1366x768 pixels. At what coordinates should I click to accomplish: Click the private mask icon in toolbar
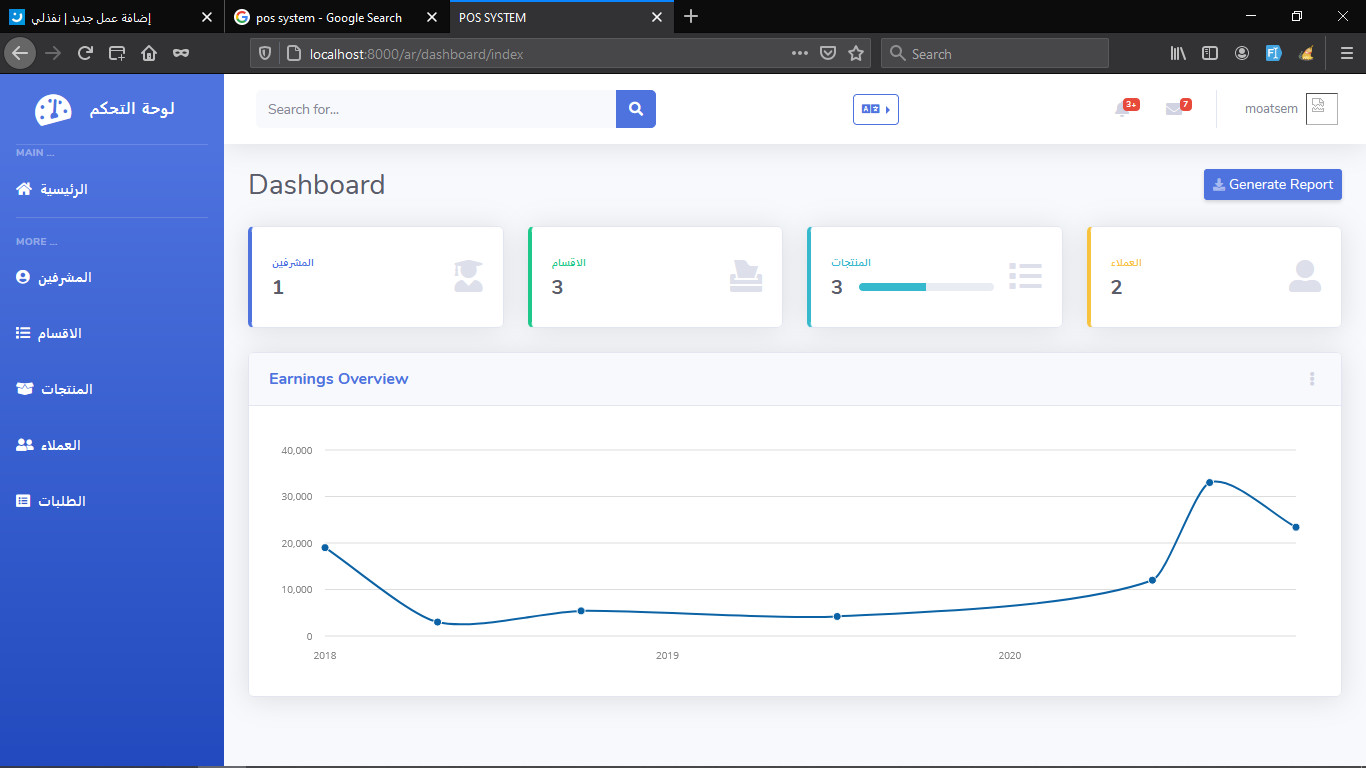[x=181, y=53]
